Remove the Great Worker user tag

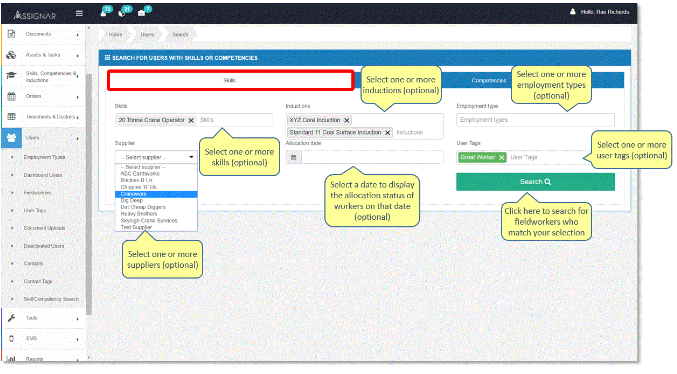501,158
